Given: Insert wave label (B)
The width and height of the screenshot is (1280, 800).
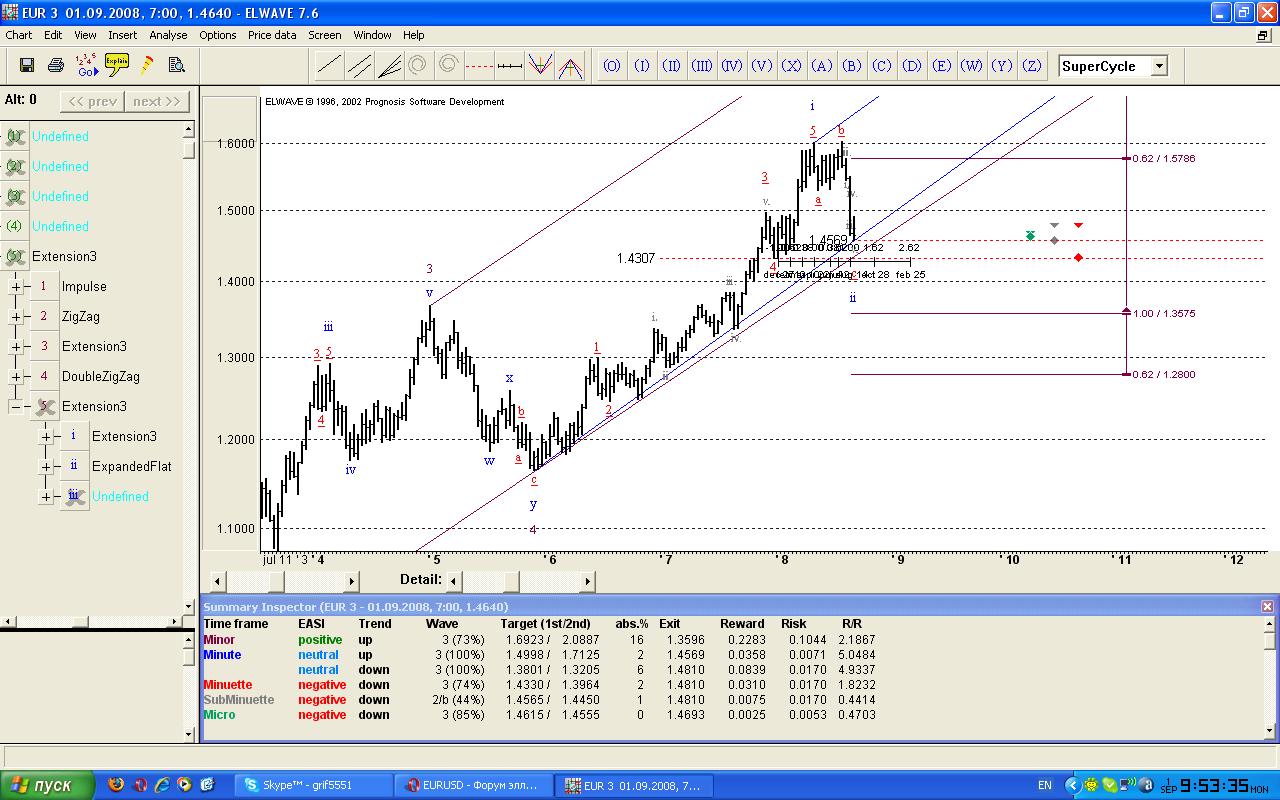Looking at the screenshot, I should (852, 66).
